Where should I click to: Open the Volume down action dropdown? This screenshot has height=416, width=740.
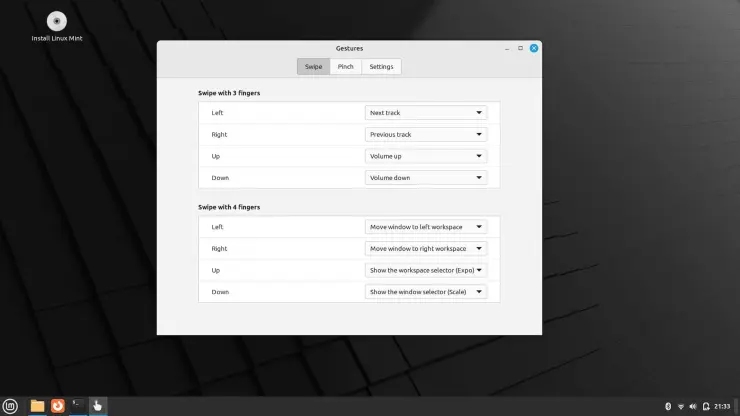426,178
